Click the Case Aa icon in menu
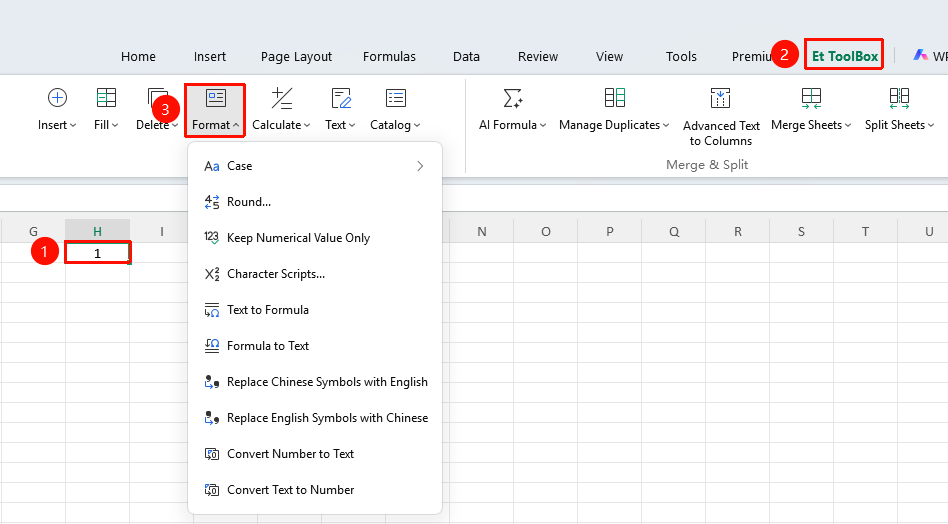This screenshot has height=524, width=948. (x=212, y=166)
